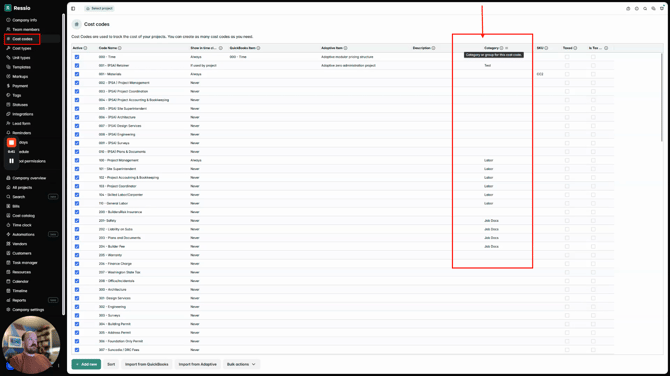The image size is (670, 376).
Task: Click the webcam video thumbnail
Action: point(31,345)
